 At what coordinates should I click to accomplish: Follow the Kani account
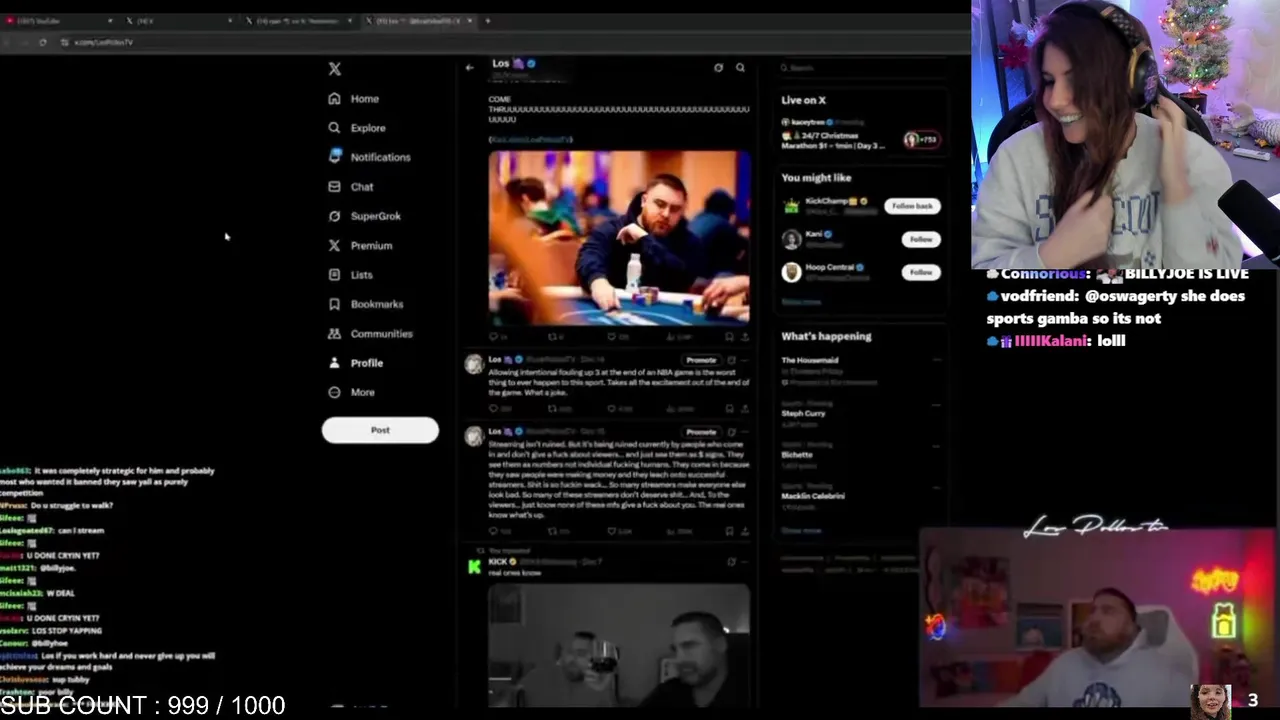point(921,239)
